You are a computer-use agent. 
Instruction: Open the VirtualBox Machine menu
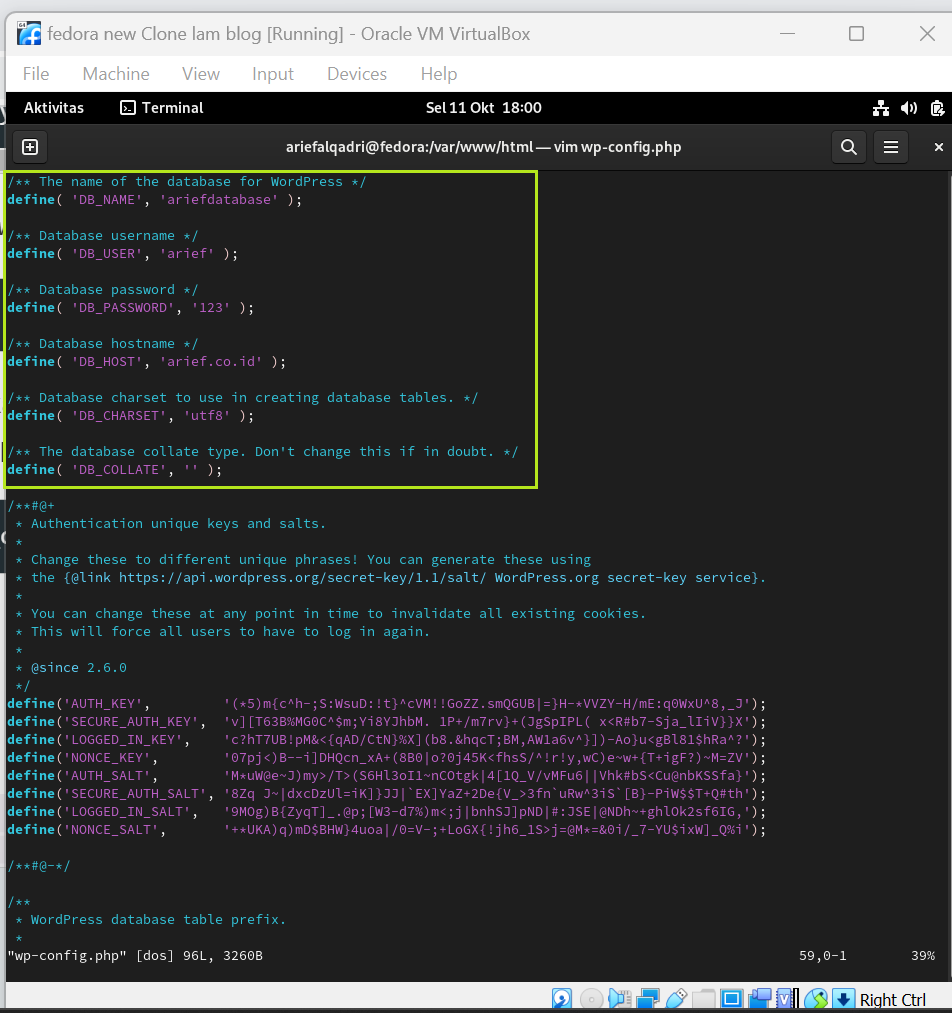click(116, 74)
